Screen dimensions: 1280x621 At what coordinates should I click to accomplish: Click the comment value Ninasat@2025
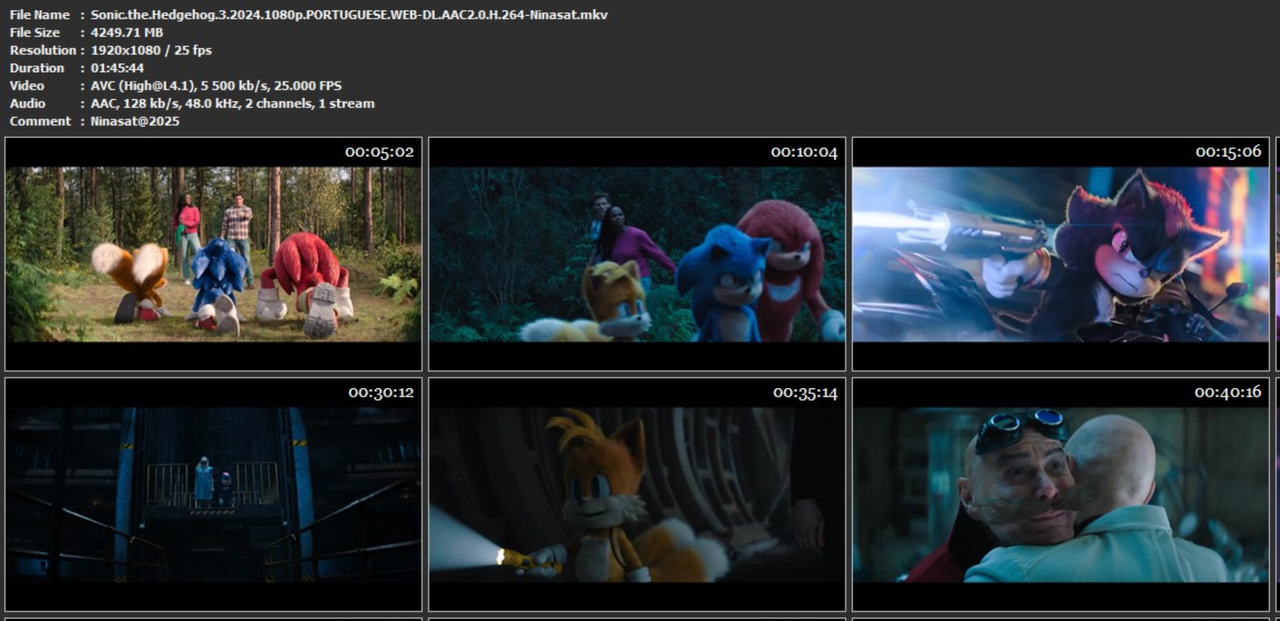point(135,121)
